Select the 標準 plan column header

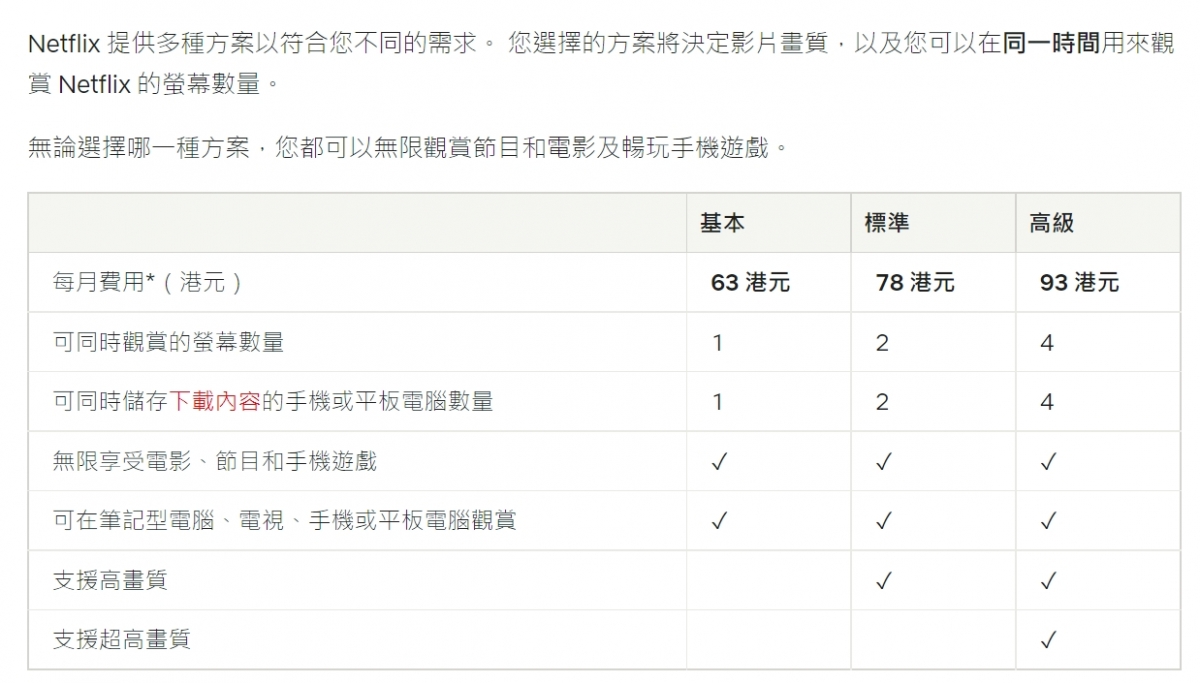[x=886, y=223]
